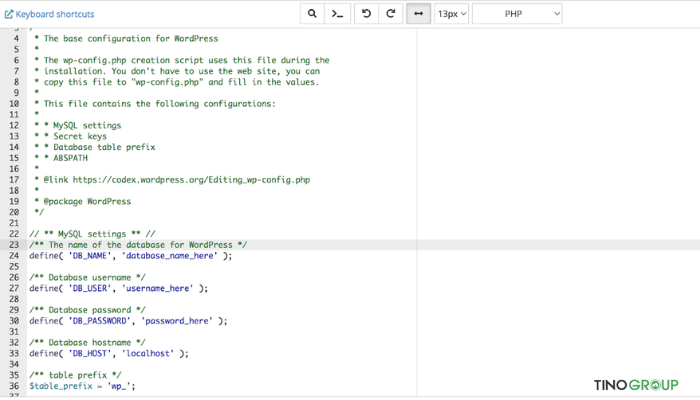Undo the last edit
The image size is (700, 400).
click(x=366, y=14)
